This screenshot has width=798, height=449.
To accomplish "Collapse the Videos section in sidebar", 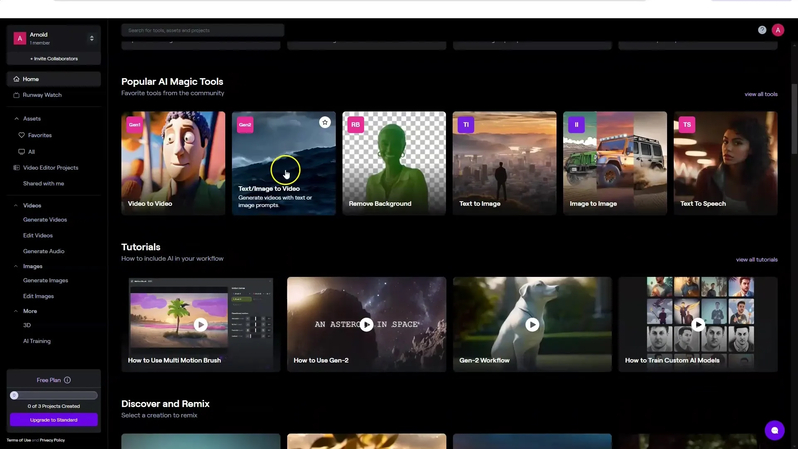I will [x=16, y=205].
